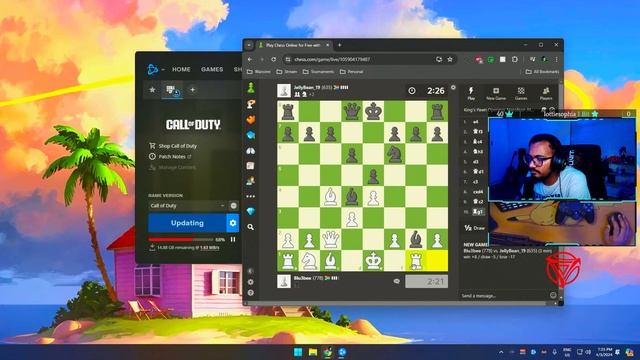Click move 'e4' in the move list
Image resolution: width=640 pixels, height=360 pixels.
476,122
